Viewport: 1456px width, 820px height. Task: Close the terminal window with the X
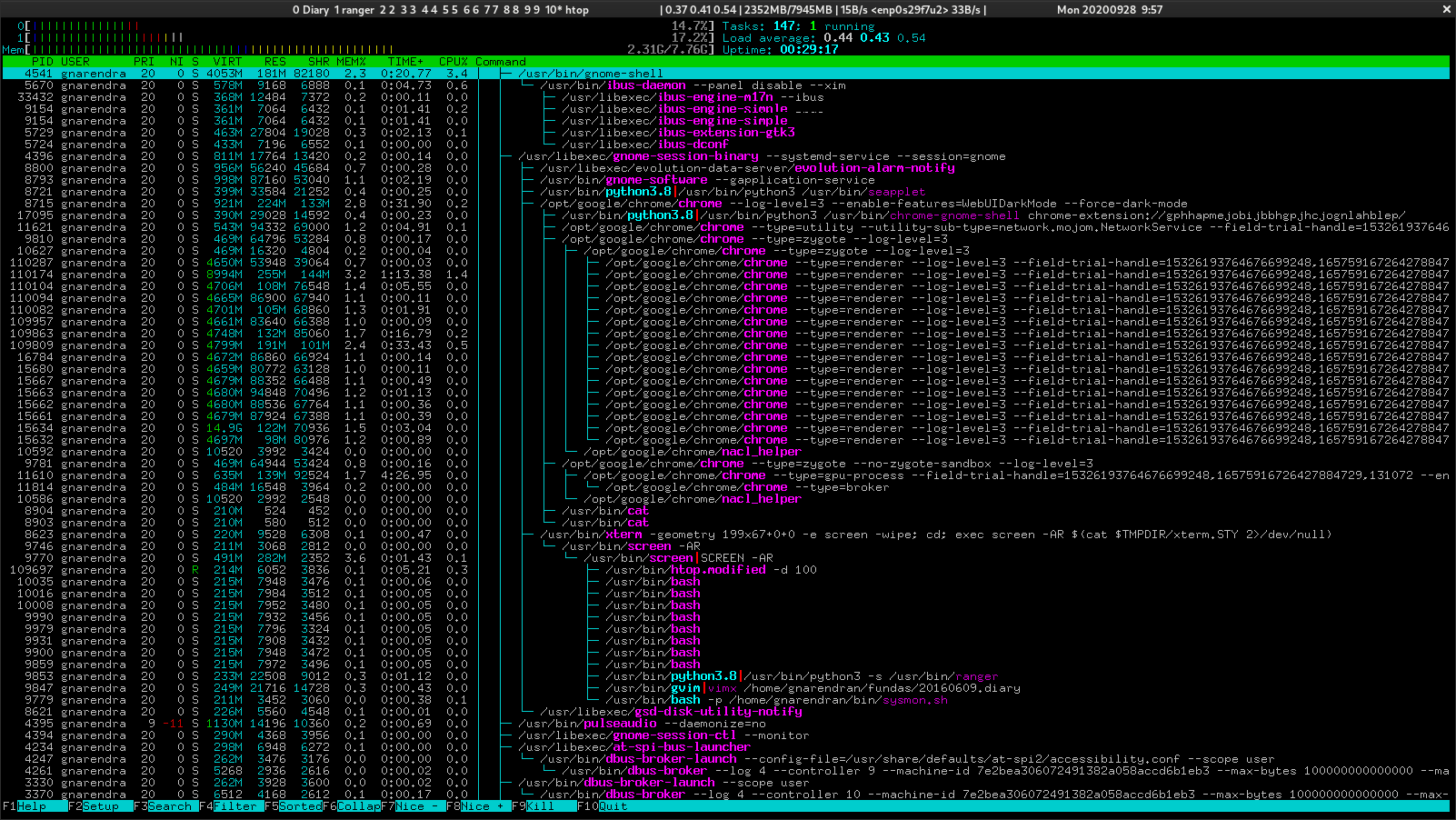coord(1447,9)
